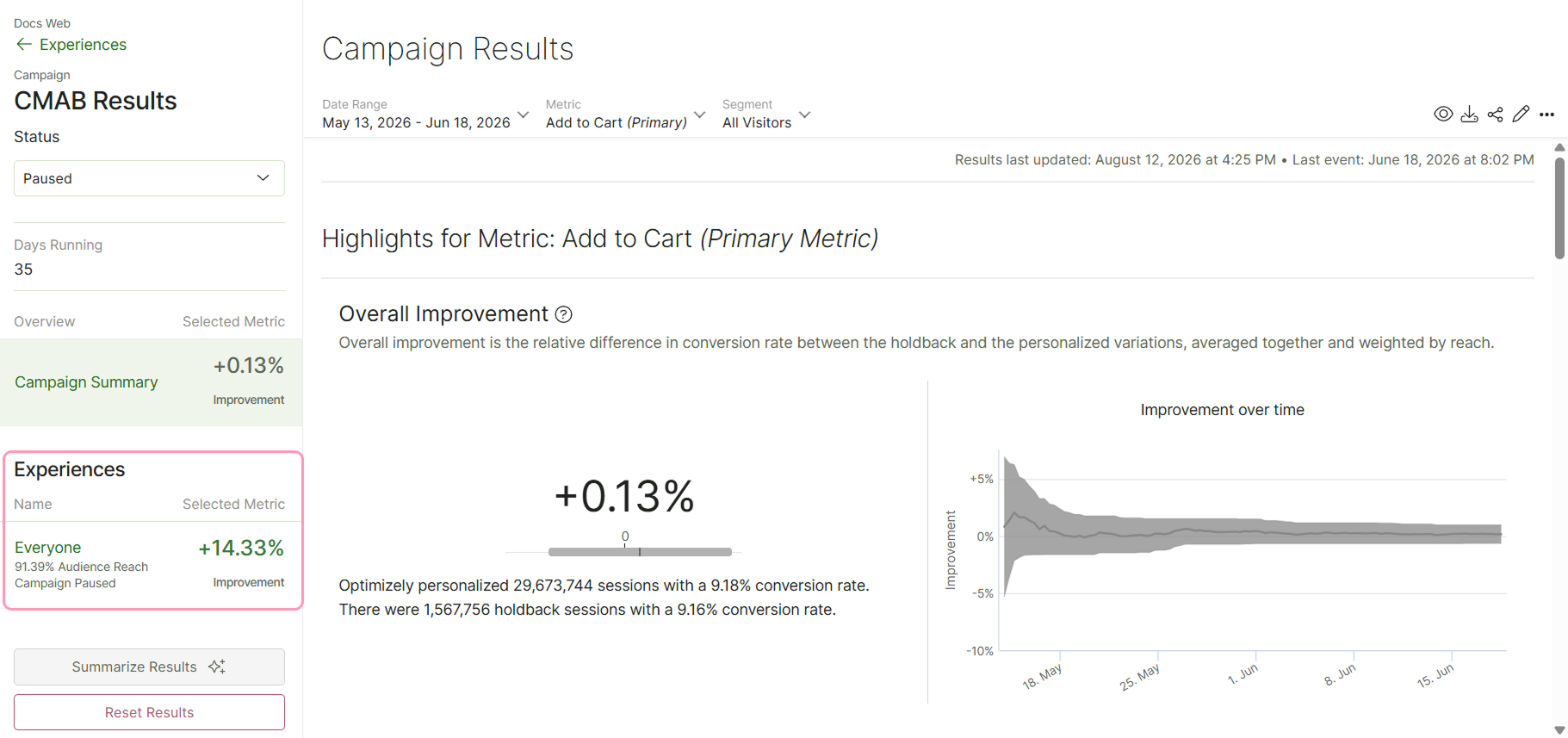Click the back arrow beside Experiences
Viewport: 1568px width, 738px height.
(24, 44)
